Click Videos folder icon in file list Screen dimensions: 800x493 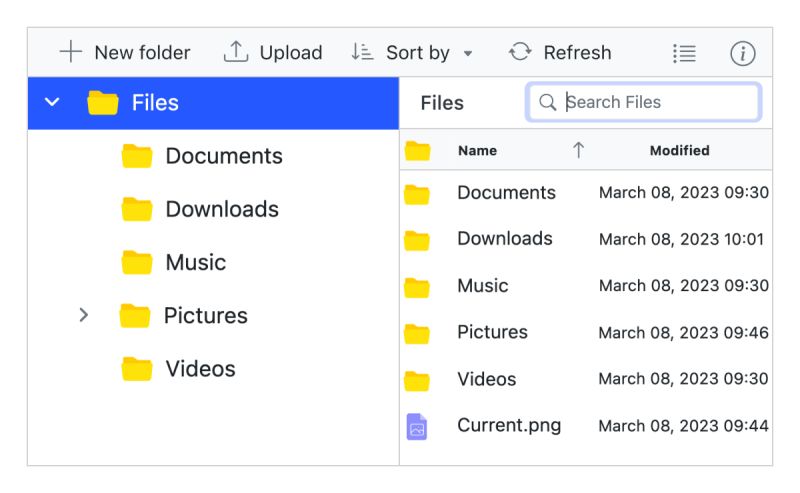click(417, 381)
